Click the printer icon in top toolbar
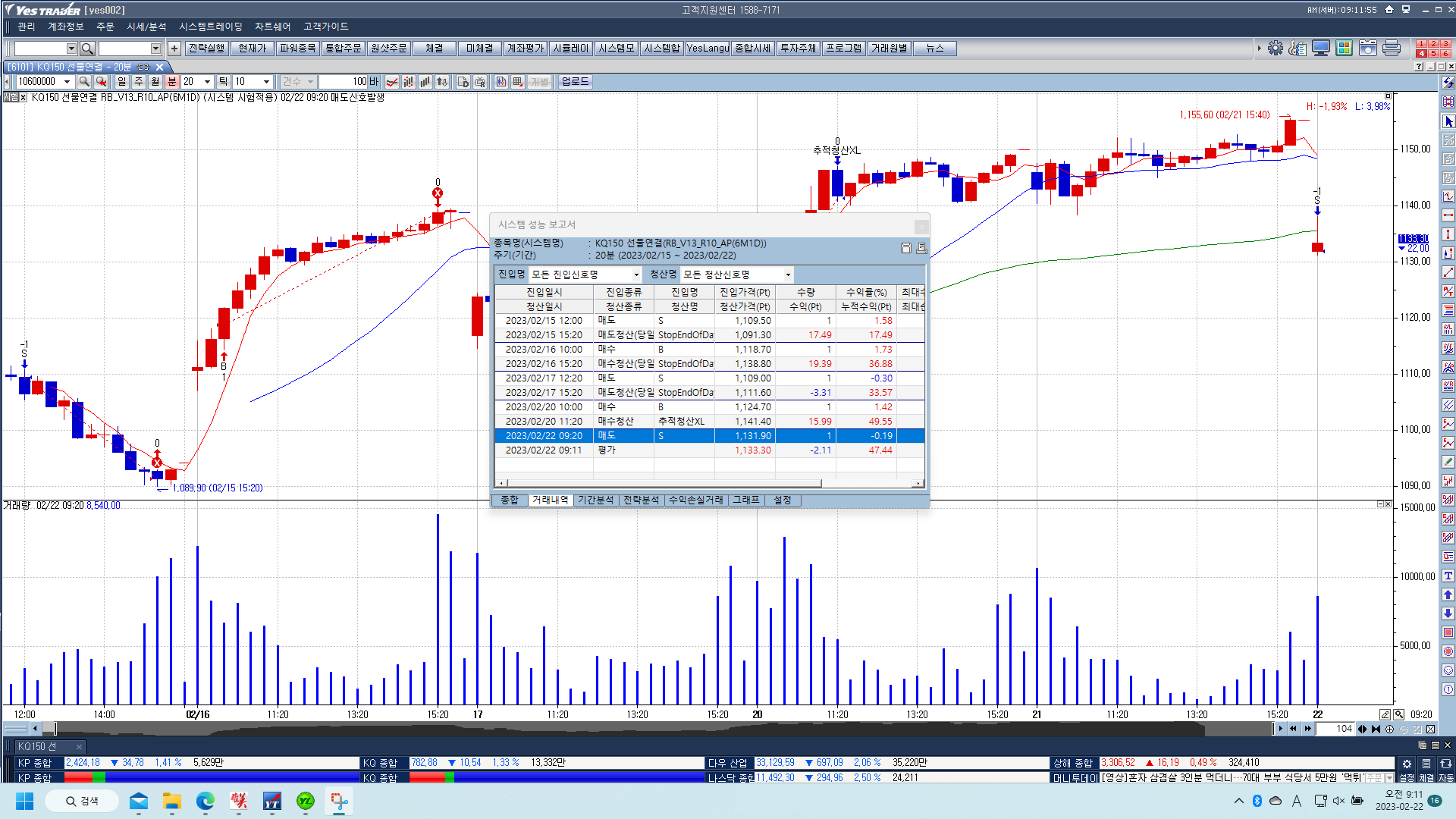 (x=1392, y=48)
